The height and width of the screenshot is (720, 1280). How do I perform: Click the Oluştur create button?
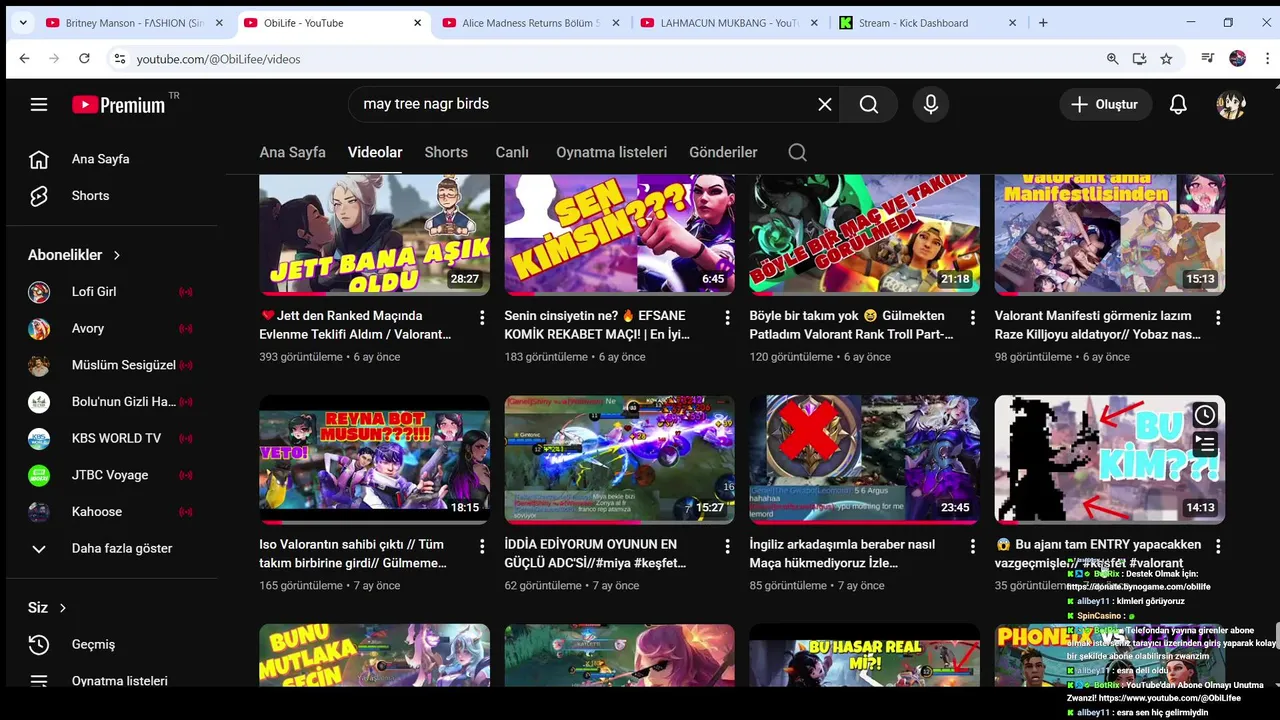pos(1105,104)
